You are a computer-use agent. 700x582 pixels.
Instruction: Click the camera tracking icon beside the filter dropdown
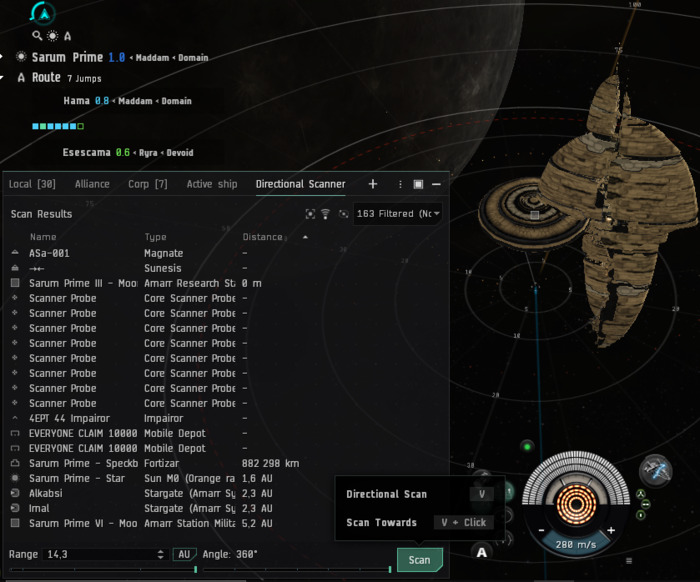tap(343, 214)
